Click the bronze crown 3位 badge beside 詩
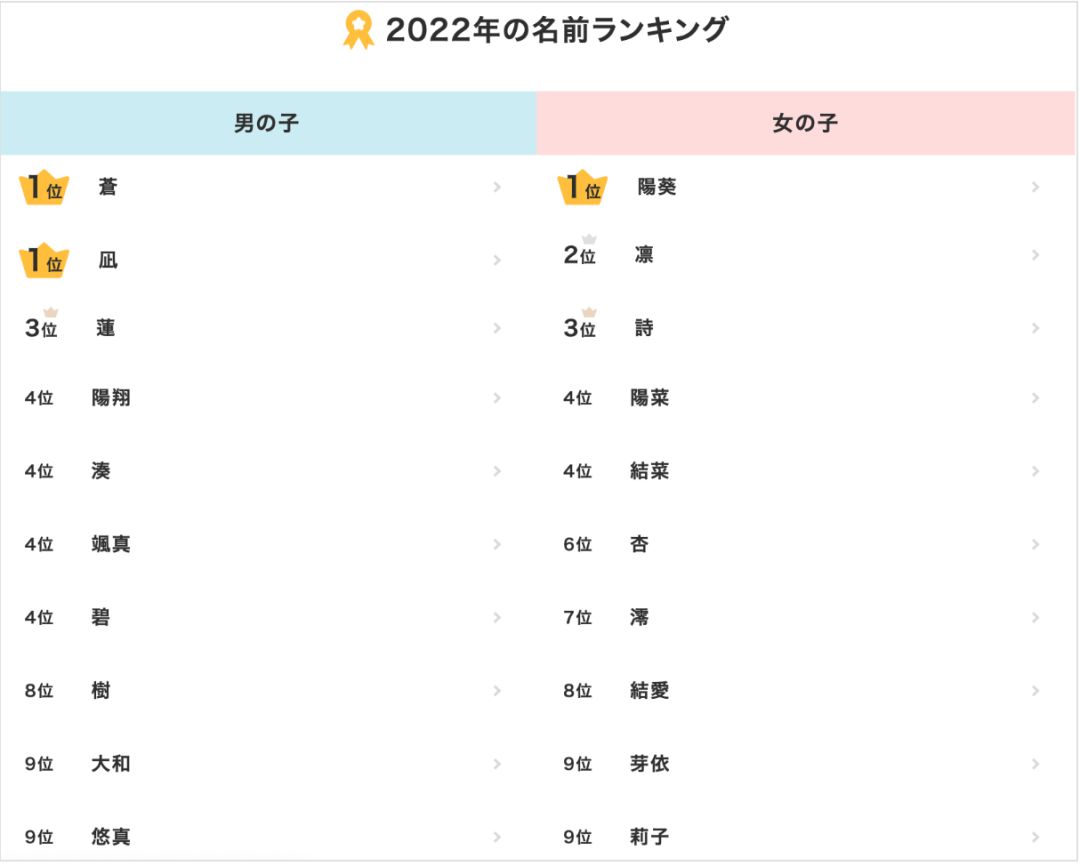This screenshot has width=1080, height=866. pos(580,325)
